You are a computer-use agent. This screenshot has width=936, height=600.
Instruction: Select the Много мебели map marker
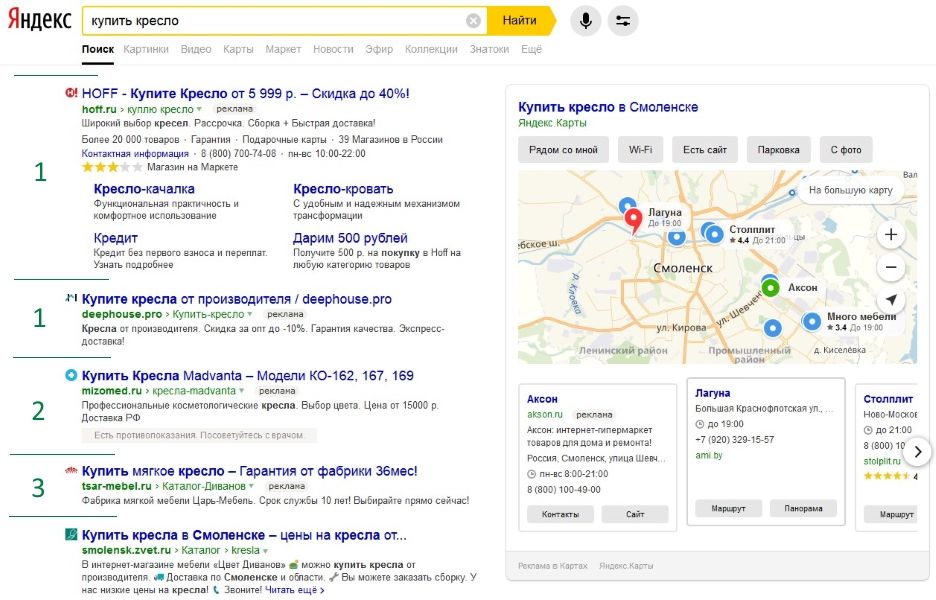tap(812, 322)
